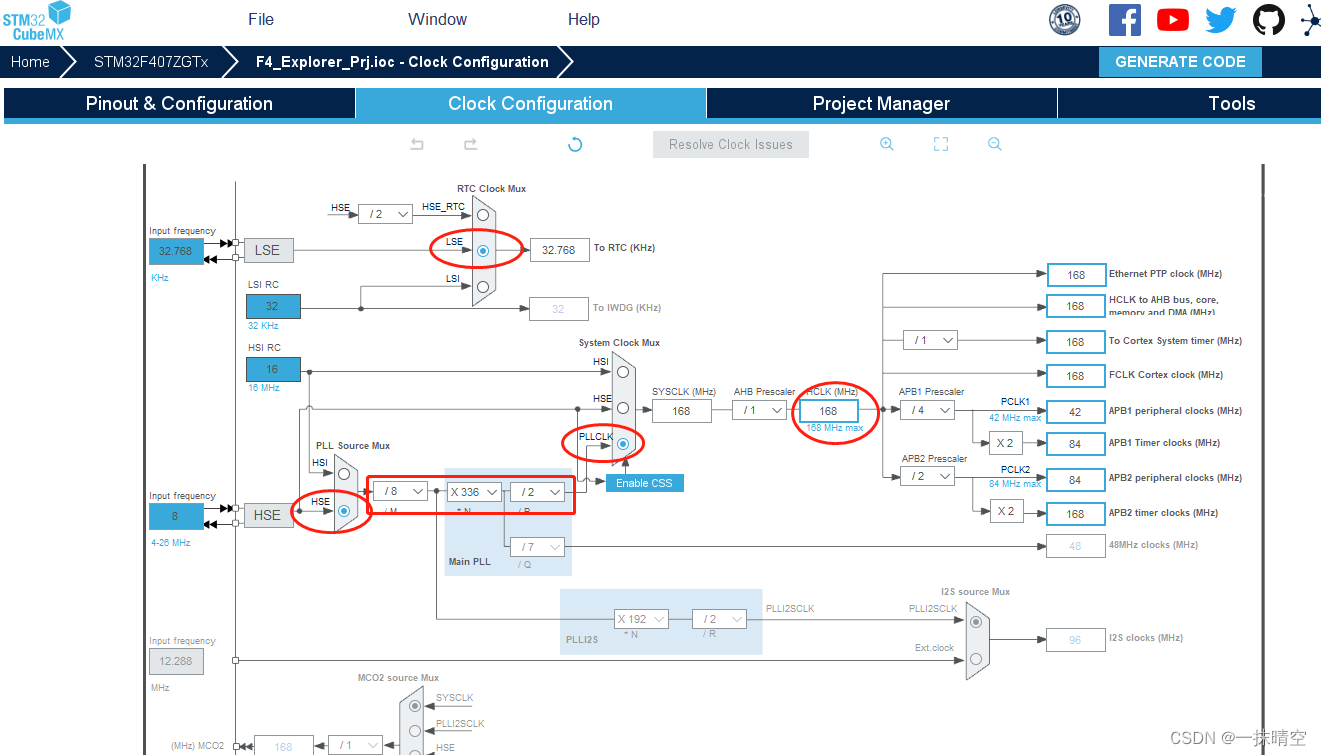This screenshot has width=1321, height=756.
Task: Click the Ethernet PTP clock 168 field
Action: click(1075, 275)
